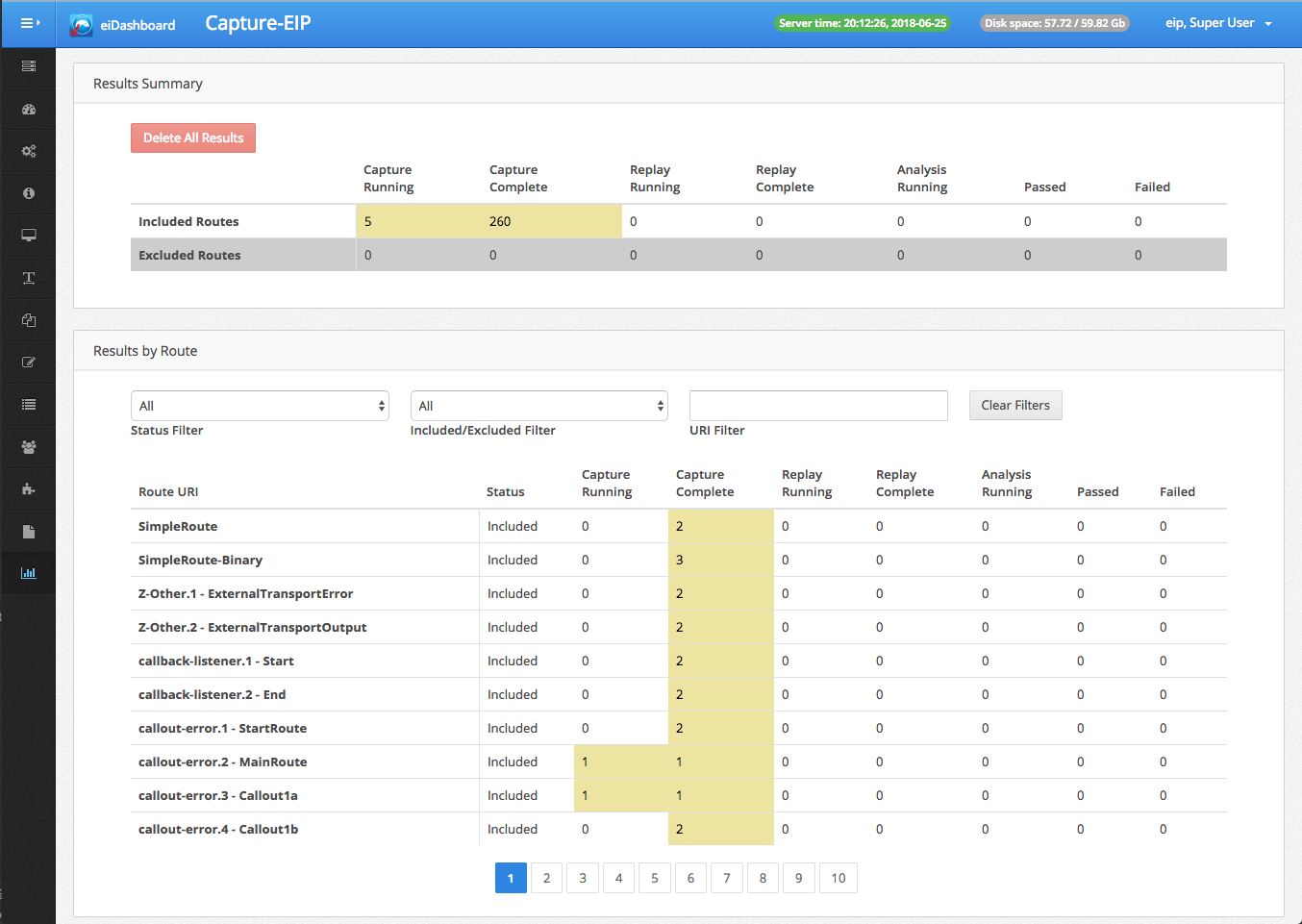Click callout-error.2 - MainRoute route
1302x924 pixels.
tap(222, 762)
